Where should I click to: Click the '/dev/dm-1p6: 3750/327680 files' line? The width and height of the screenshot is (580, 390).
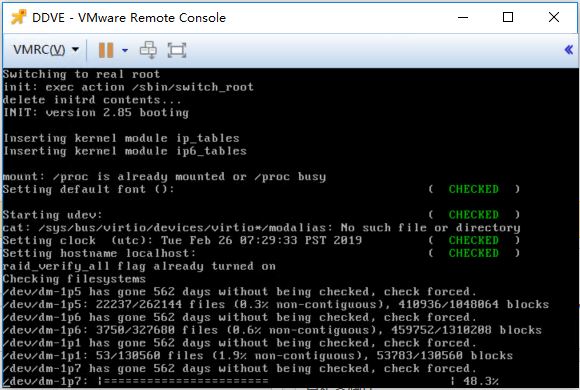[272, 330]
